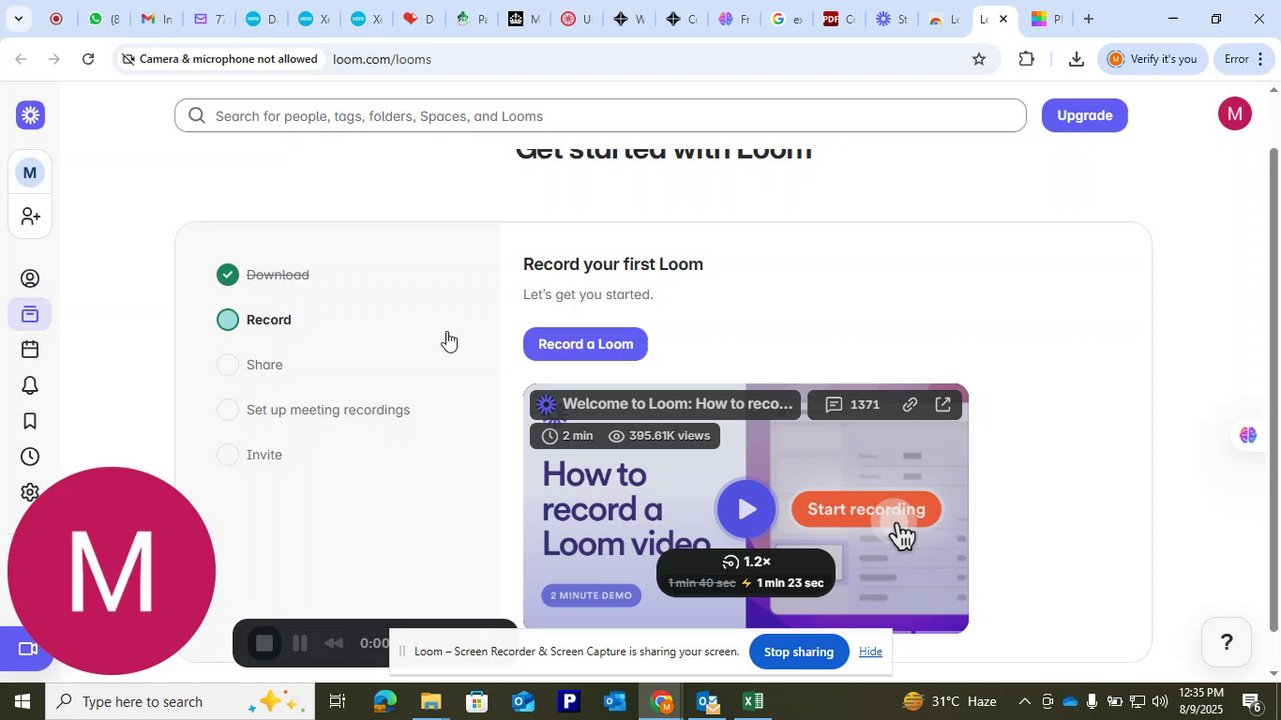Click the 1.2x playback speed control

pos(746,562)
